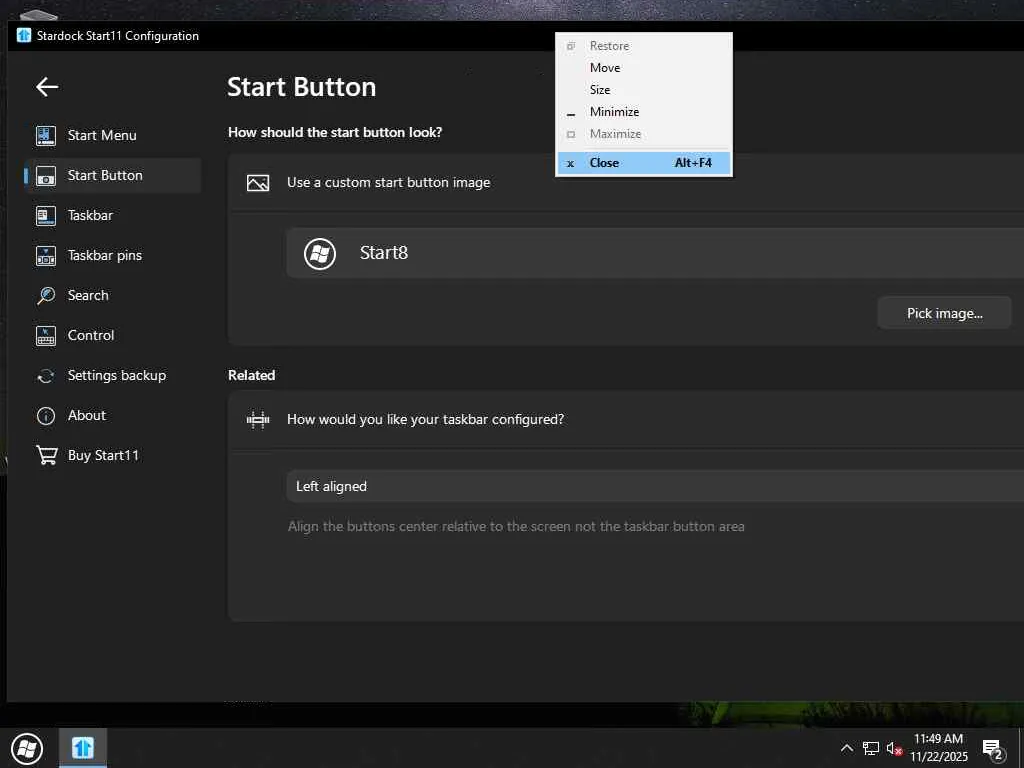Open Taskbar pins settings
Viewport: 1024px width, 768px height.
pyautogui.click(x=112, y=255)
